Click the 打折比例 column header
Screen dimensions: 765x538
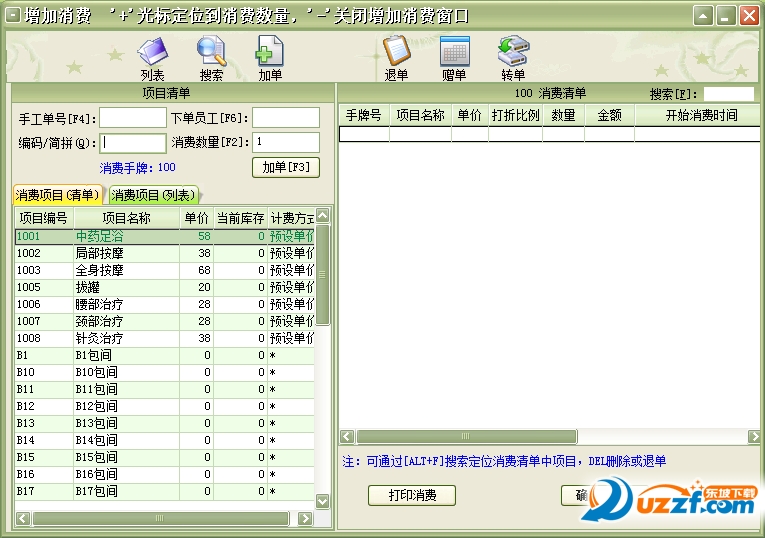pyautogui.click(x=515, y=115)
